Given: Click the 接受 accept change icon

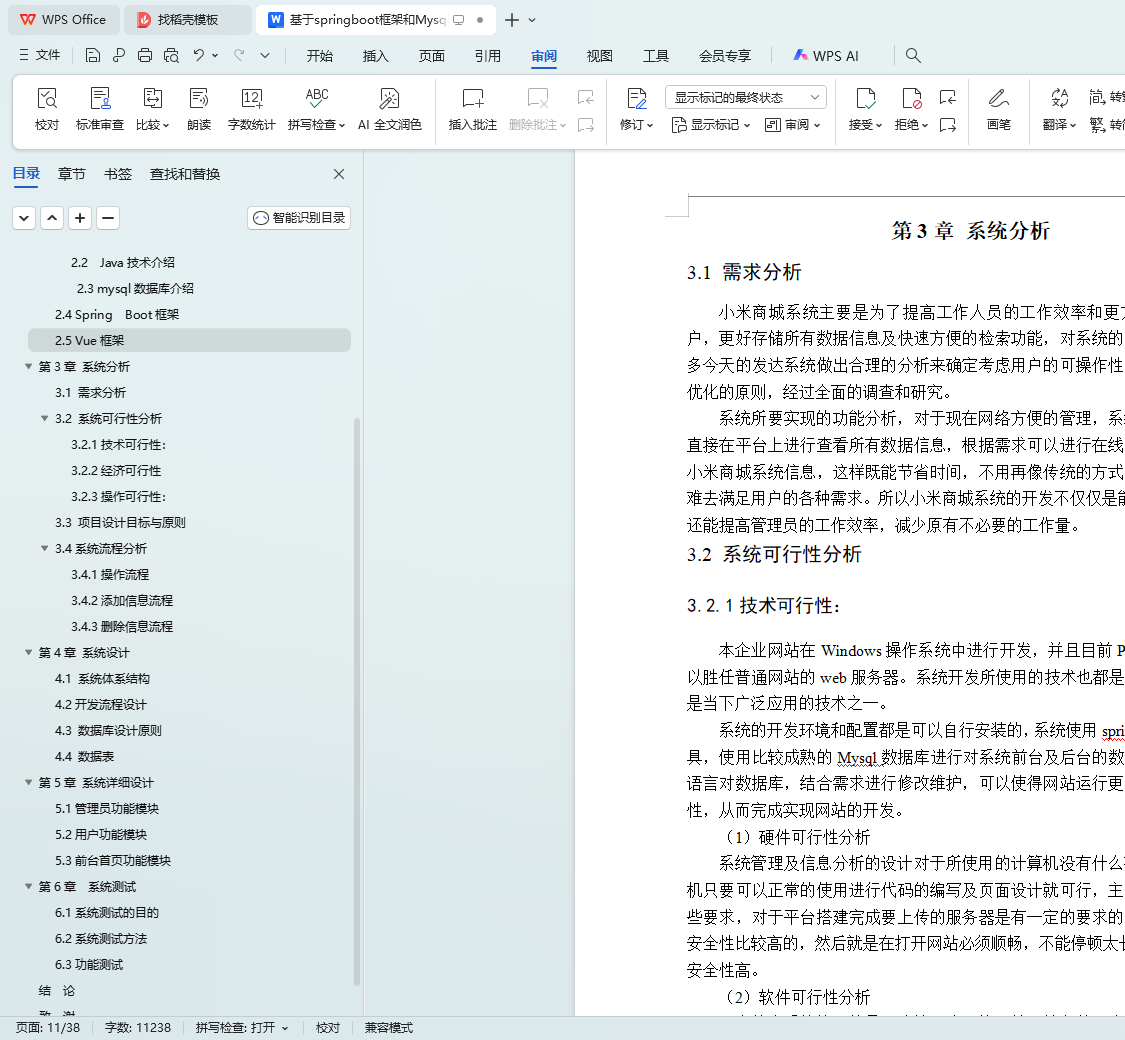Looking at the screenshot, I should click(x=866, y=98).
